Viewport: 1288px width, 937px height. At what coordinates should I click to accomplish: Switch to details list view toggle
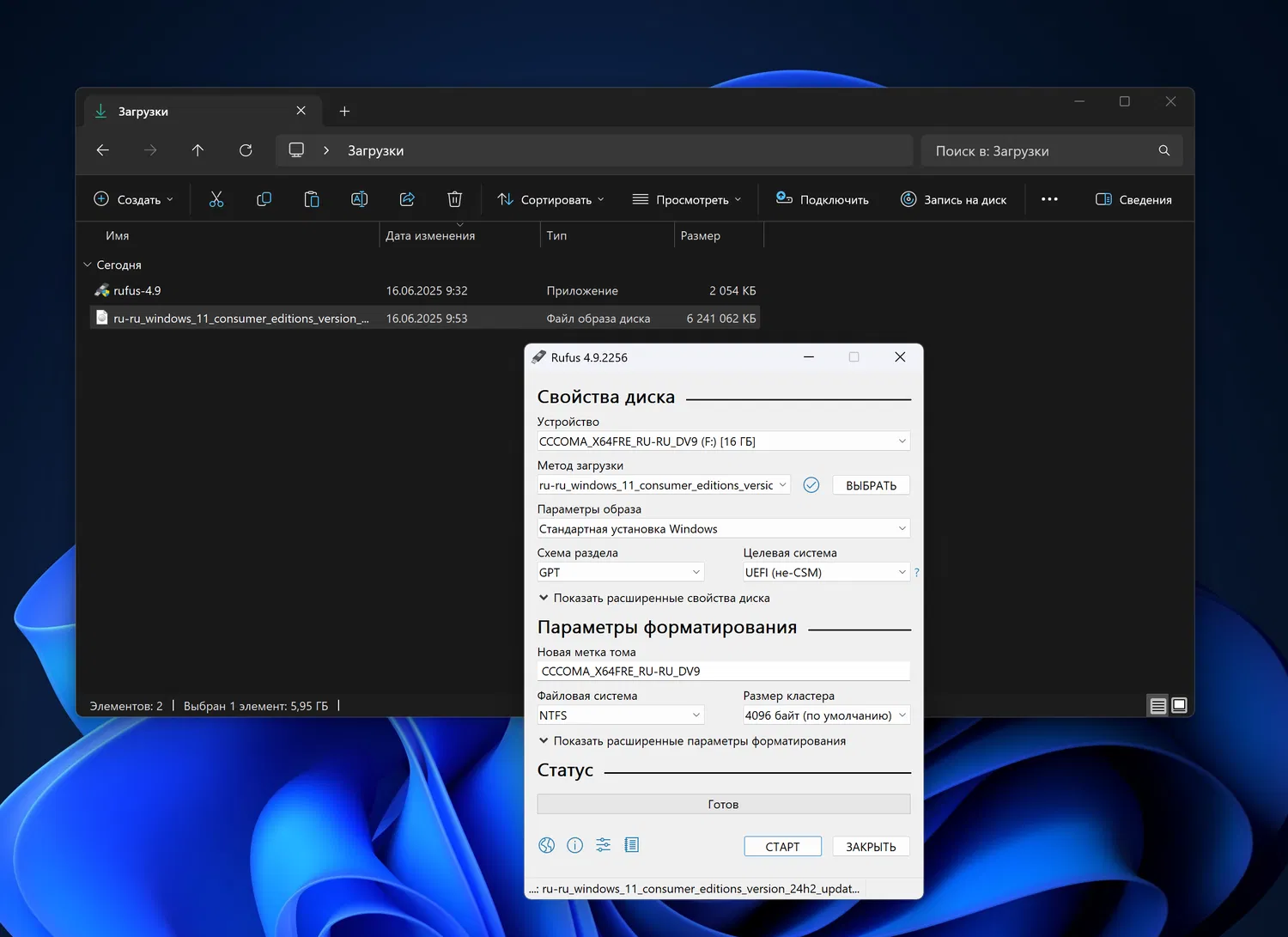[x=1158, y=706]
